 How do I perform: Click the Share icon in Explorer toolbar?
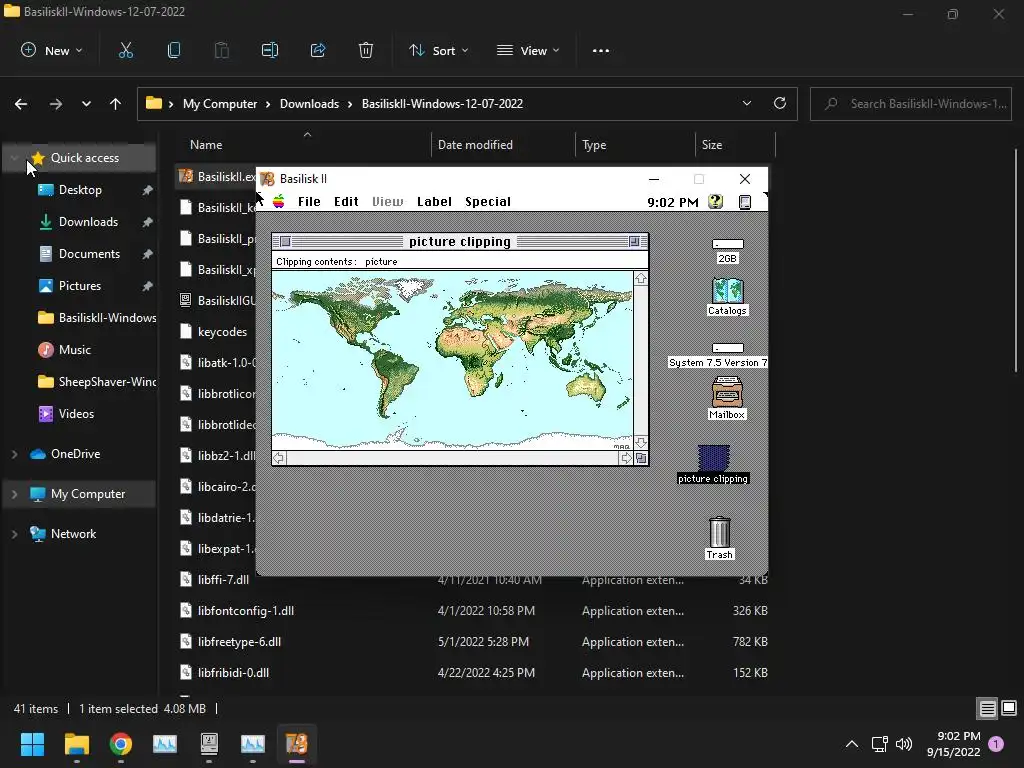pos(318,50)
